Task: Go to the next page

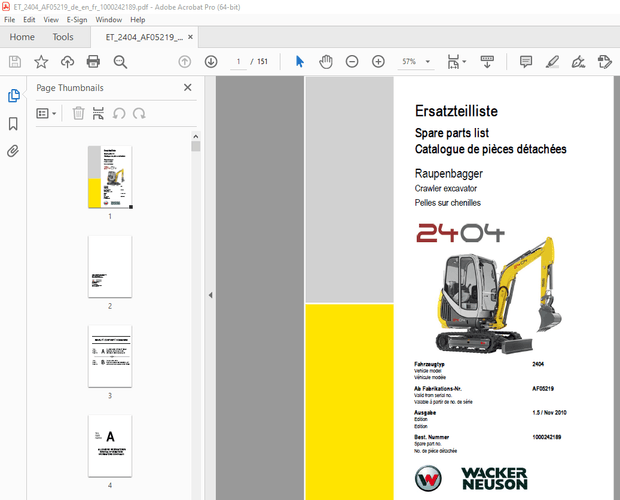Action: pos(211,62)
